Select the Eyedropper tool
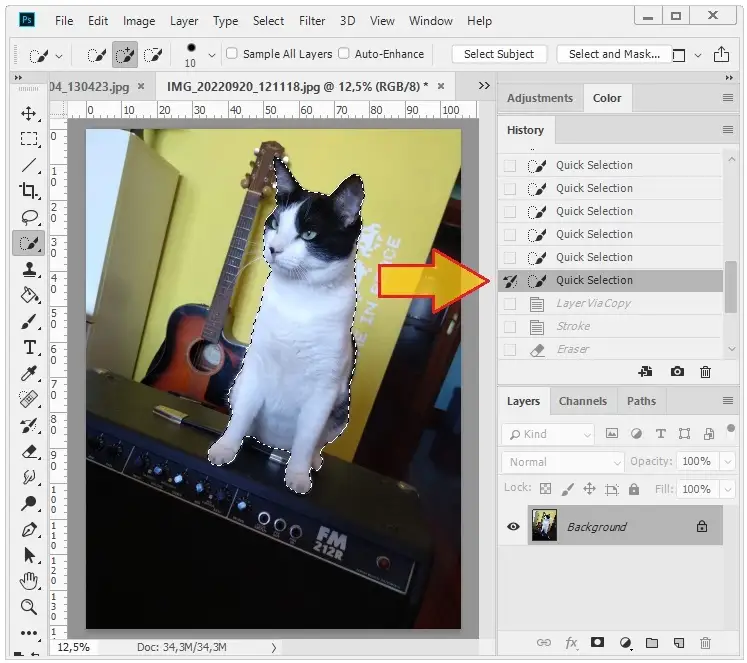747x663 pixels. (x=29, y=373)
